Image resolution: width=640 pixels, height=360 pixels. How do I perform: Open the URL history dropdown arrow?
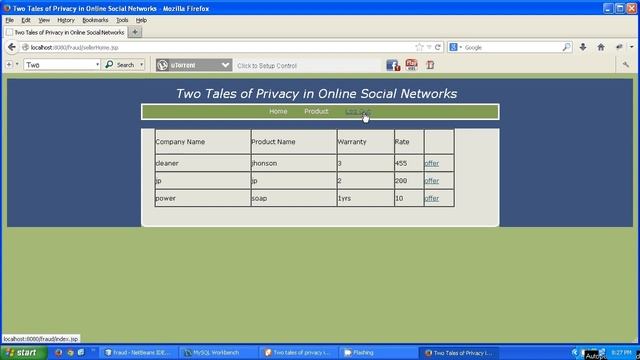pos(429,47)
